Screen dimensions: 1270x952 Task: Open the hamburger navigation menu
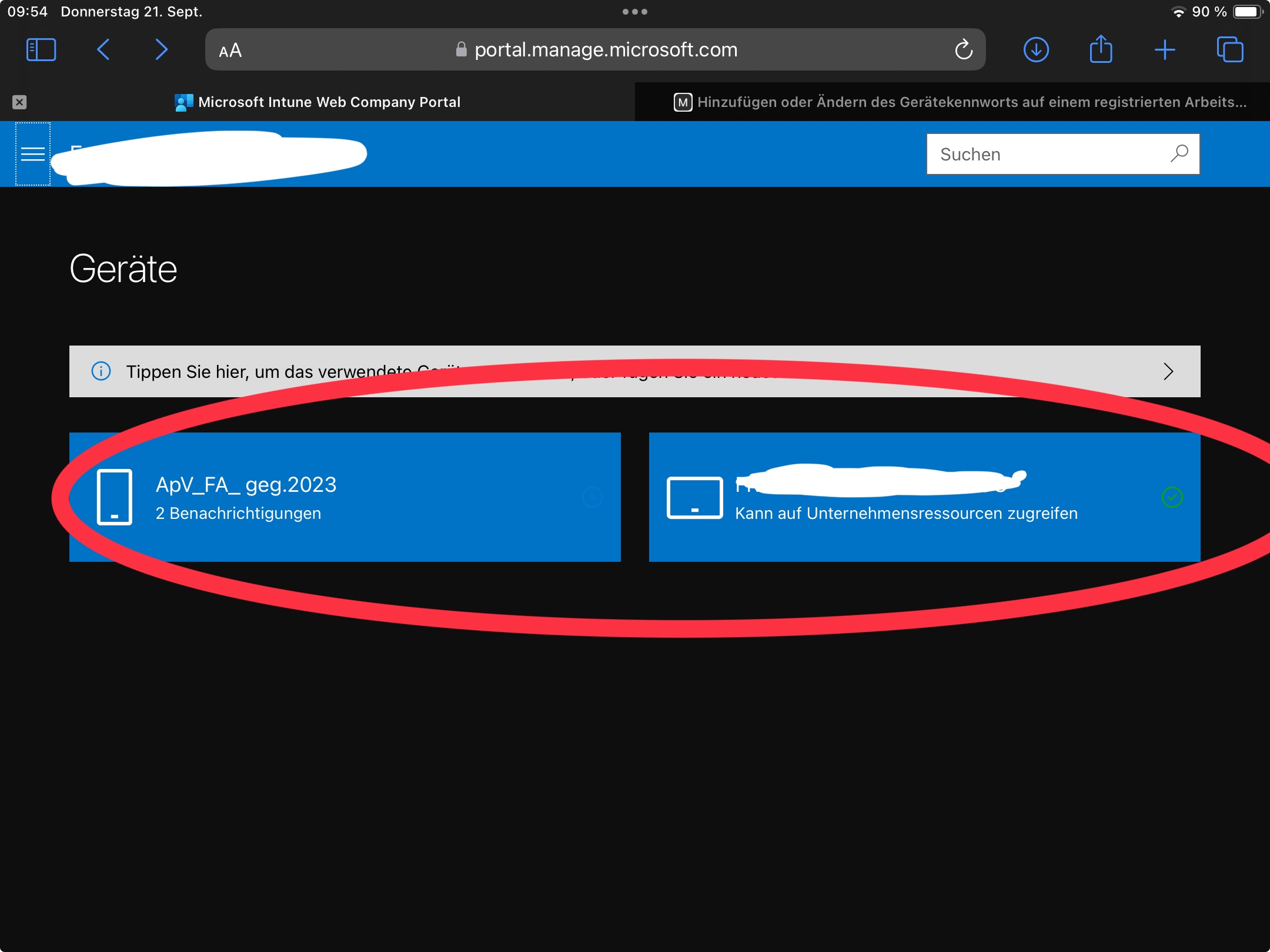point(33,154)
